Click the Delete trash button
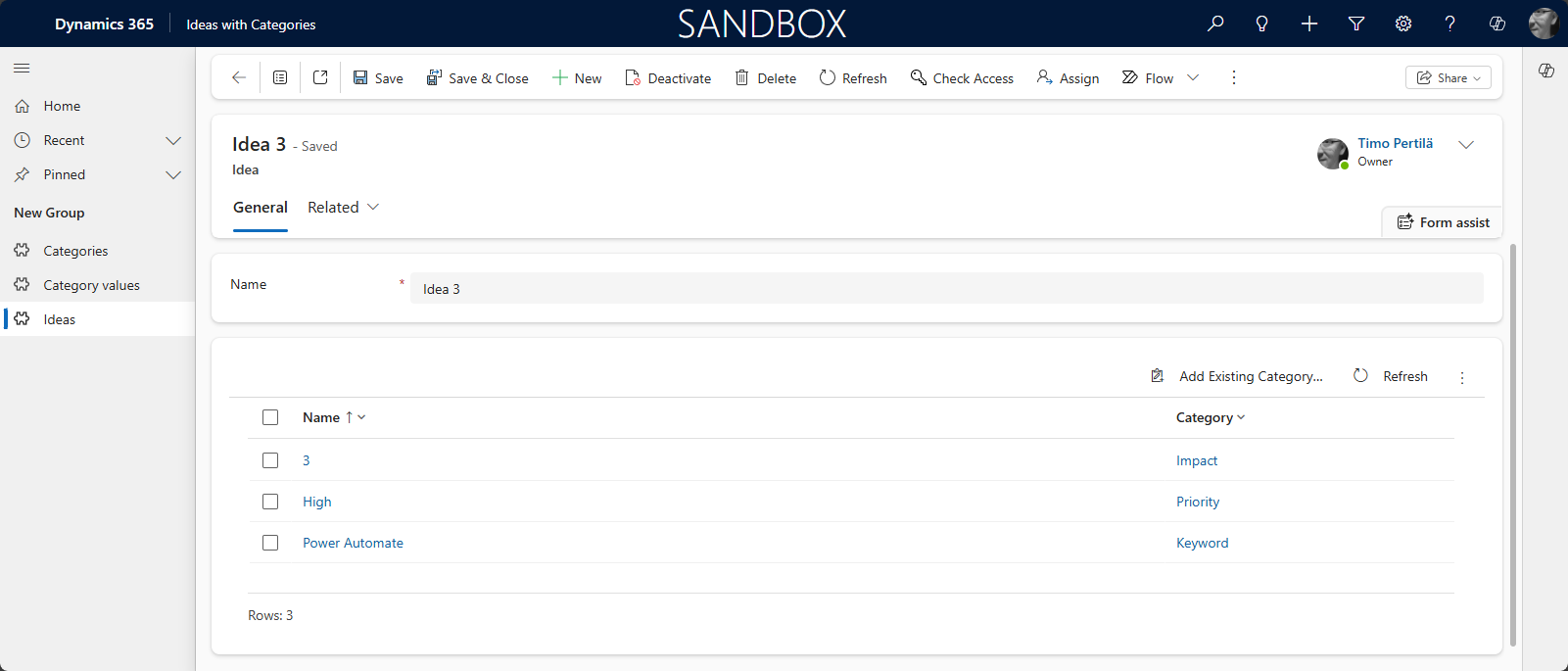The image size is (1568, 671). [x=765, y=78]
